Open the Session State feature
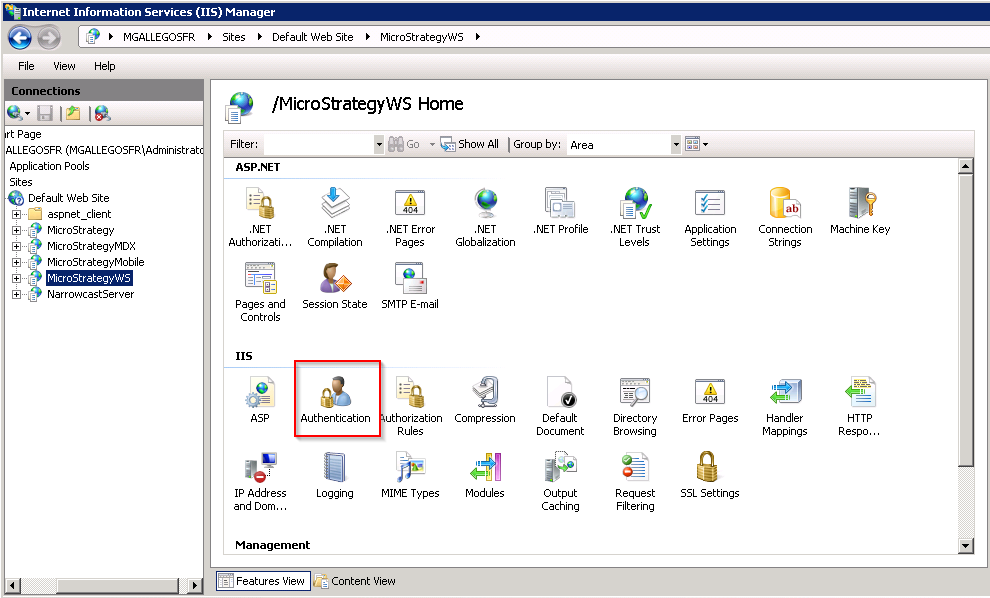990x598 pixels. click(335, 285)
